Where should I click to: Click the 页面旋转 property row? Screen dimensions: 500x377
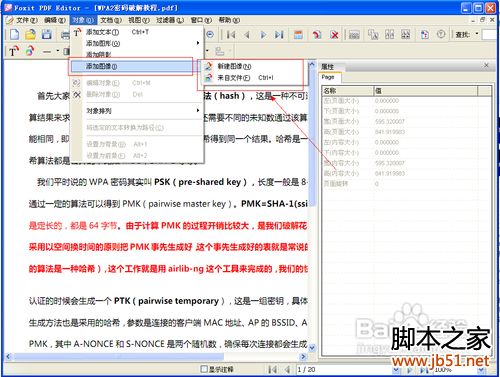point(406,184)
